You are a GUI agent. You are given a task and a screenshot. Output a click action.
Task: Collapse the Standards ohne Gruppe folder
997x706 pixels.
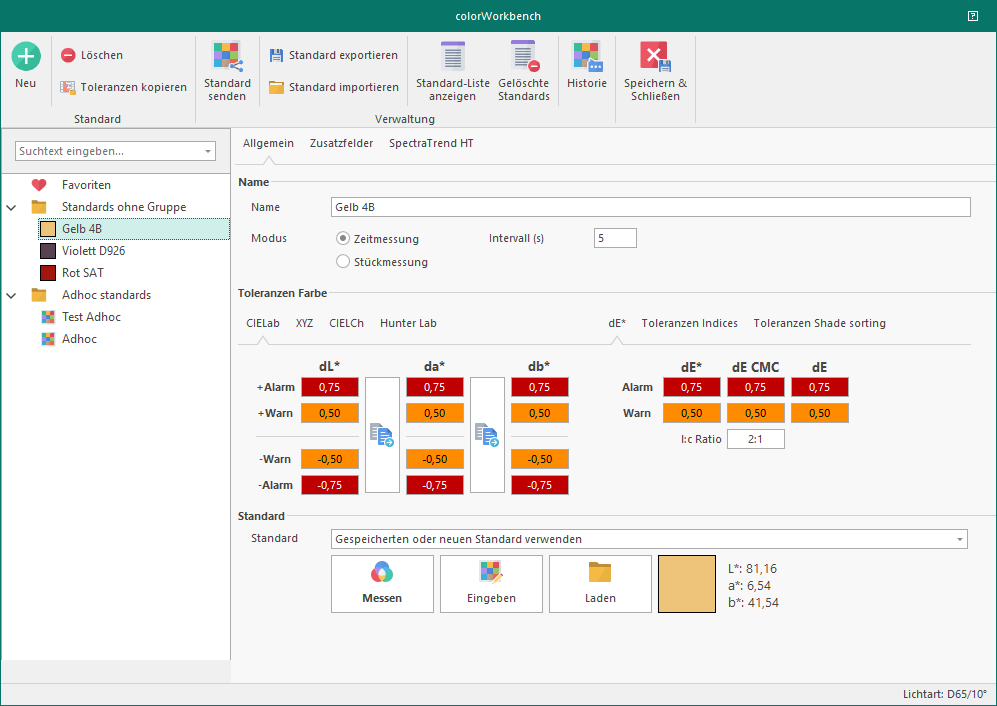[11, 207]
